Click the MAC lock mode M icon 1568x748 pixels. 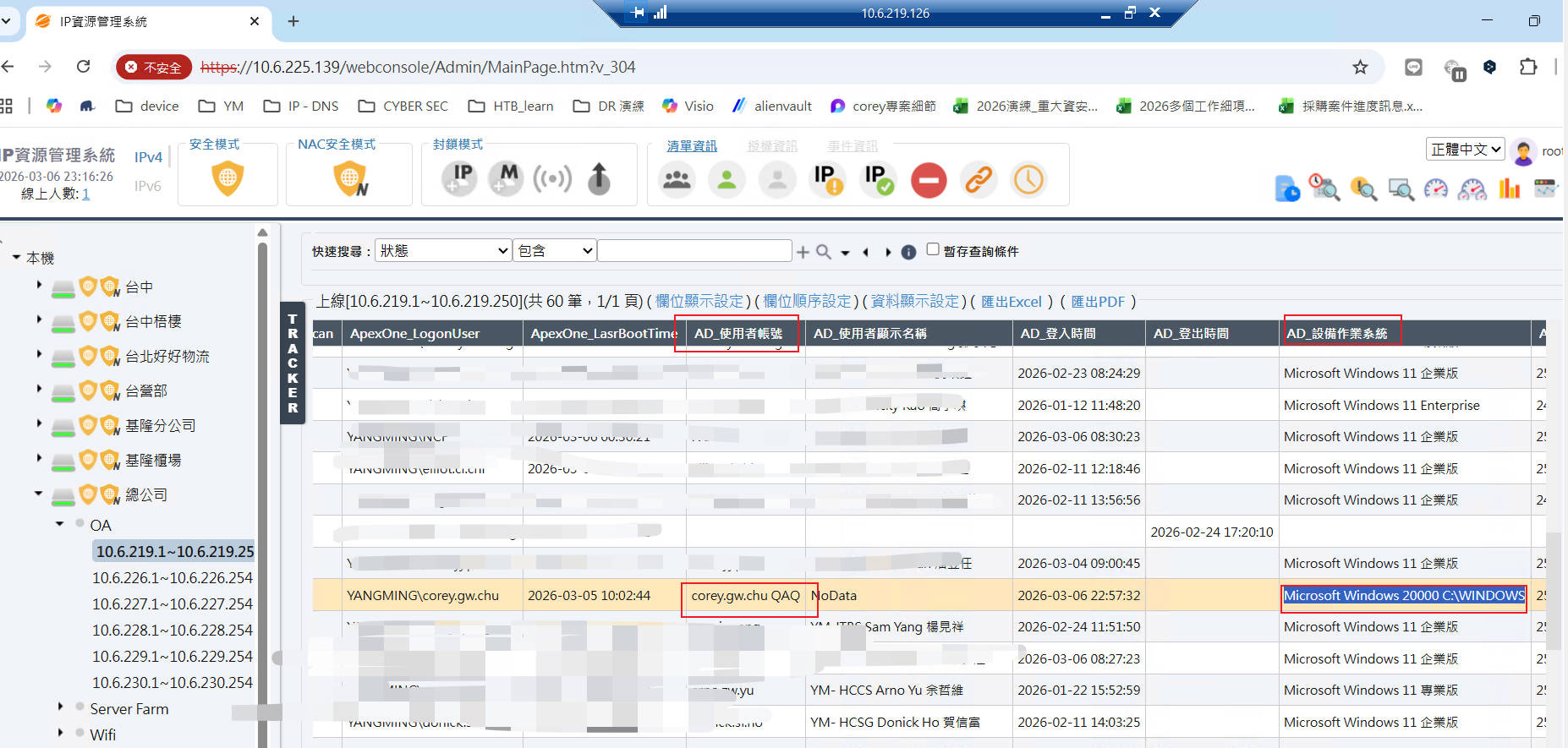506,178
